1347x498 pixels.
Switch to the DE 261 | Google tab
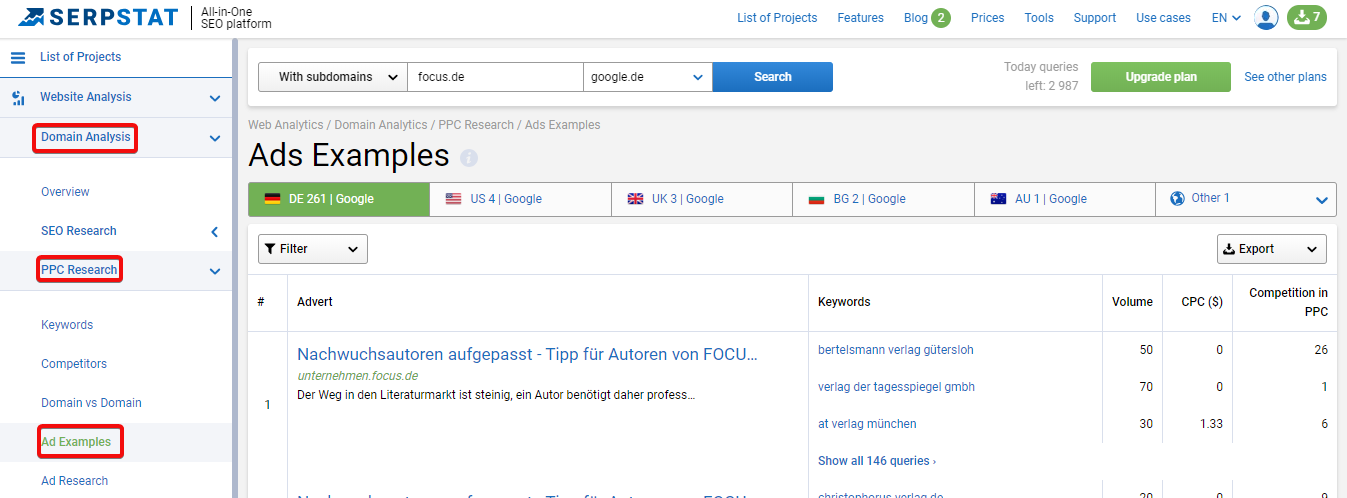339,199
